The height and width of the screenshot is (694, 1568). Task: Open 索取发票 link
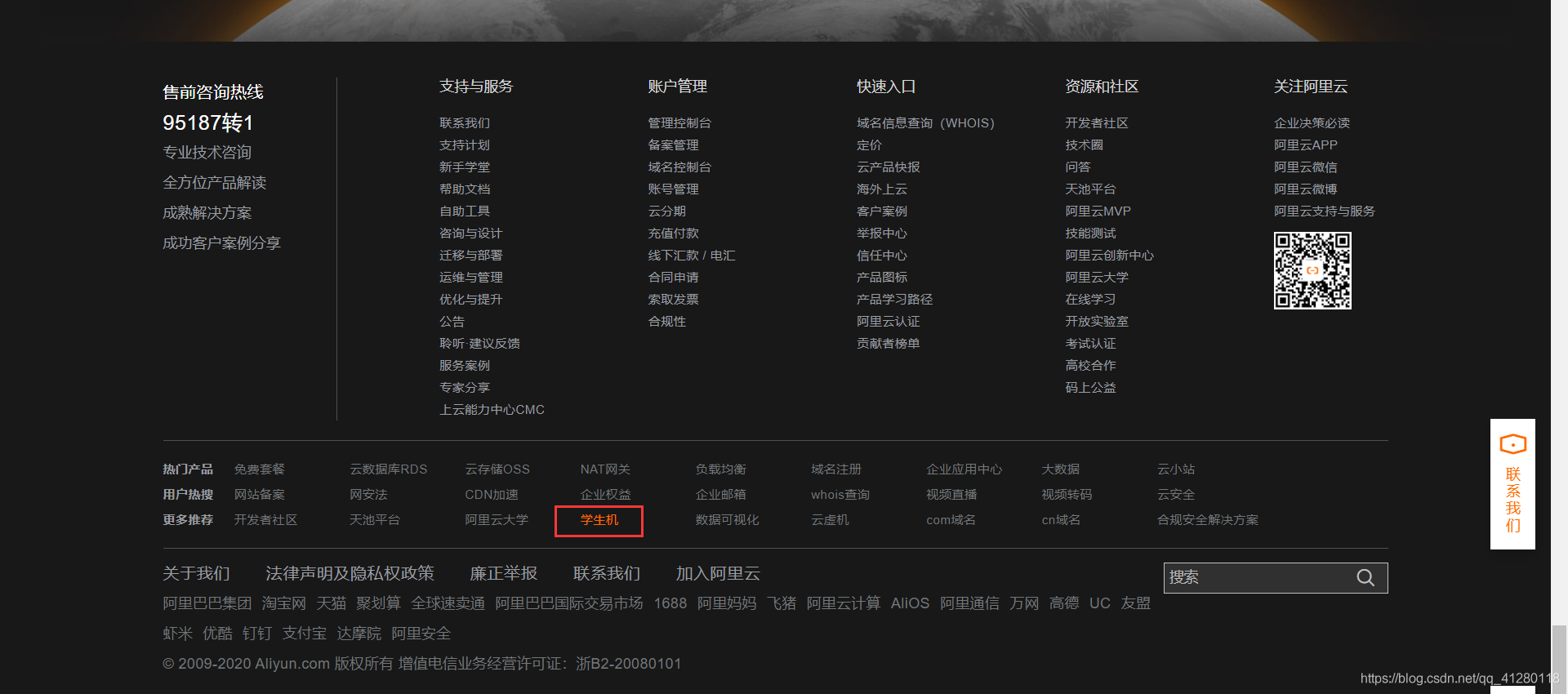673,300
